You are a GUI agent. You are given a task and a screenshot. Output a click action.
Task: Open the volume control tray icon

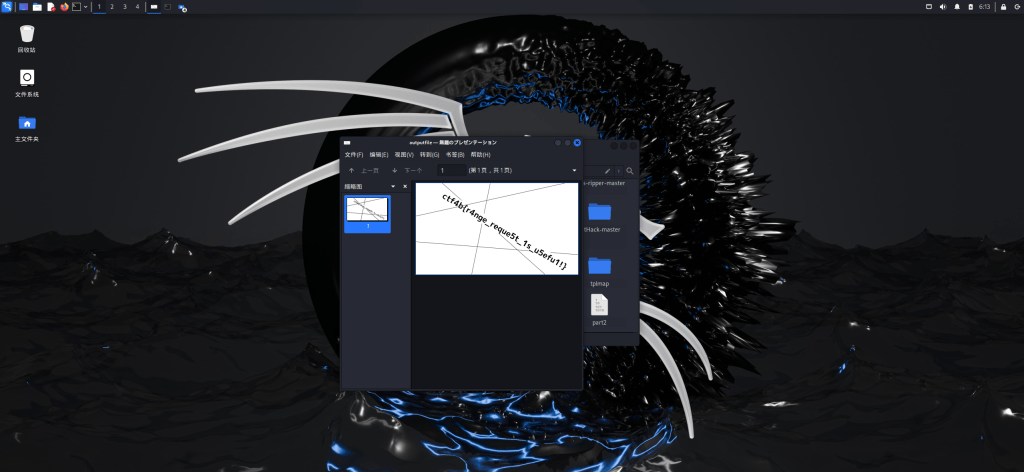[942, 7]
